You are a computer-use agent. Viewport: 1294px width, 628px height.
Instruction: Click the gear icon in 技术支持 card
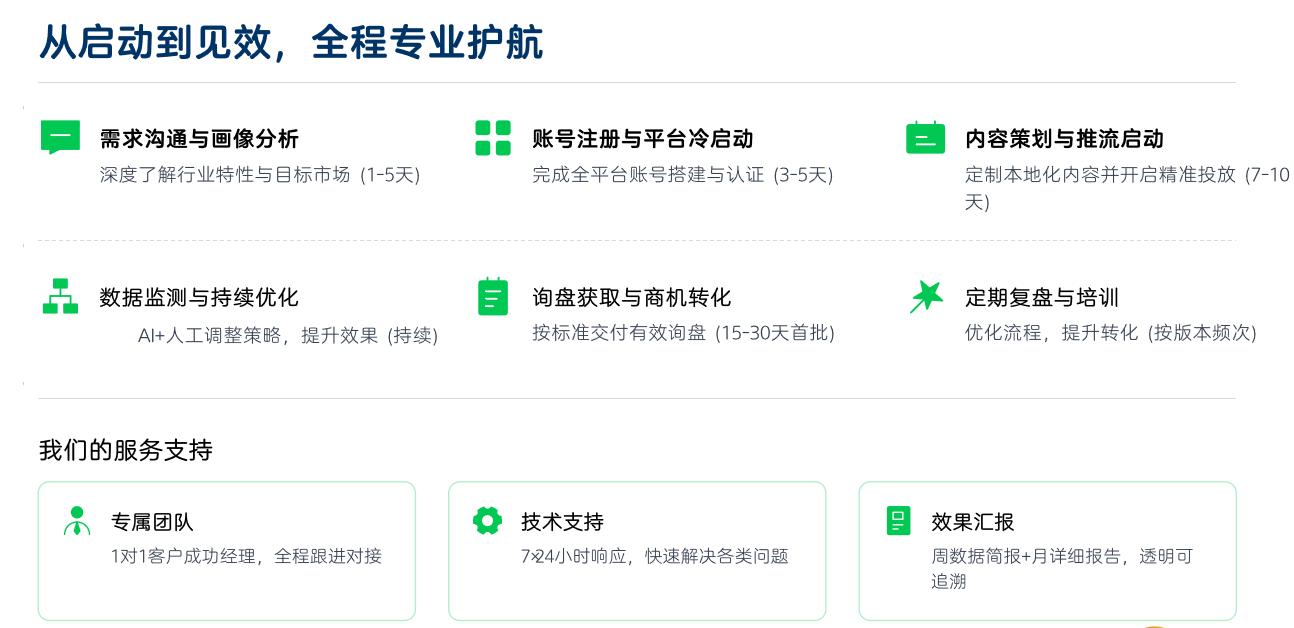pos(487,521)
